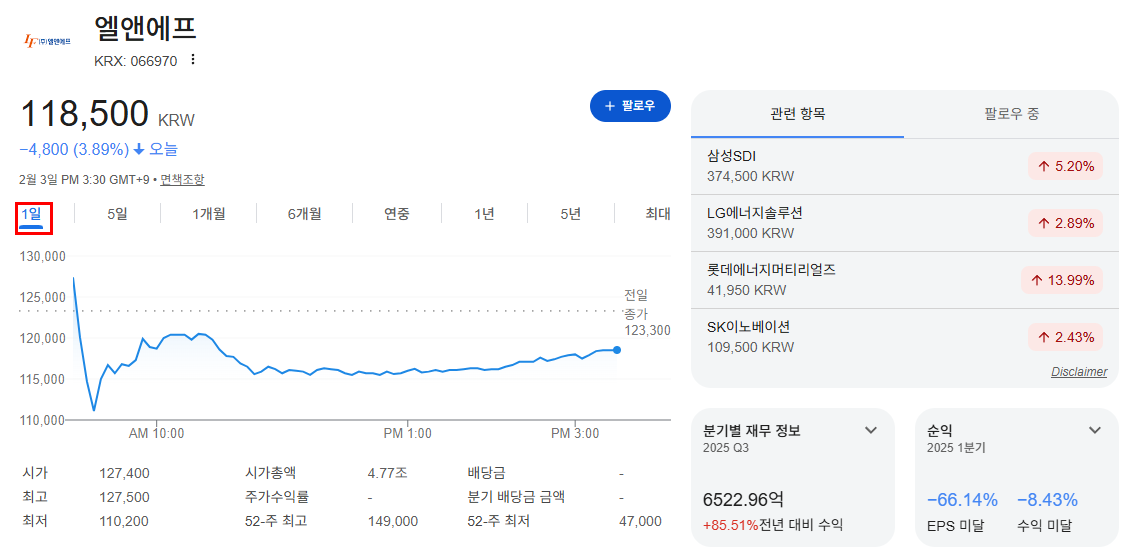Screen dimensions: 1137x560
Task: Click the 전일 종가 123,300 label
Action: click(x=647, y=313)
